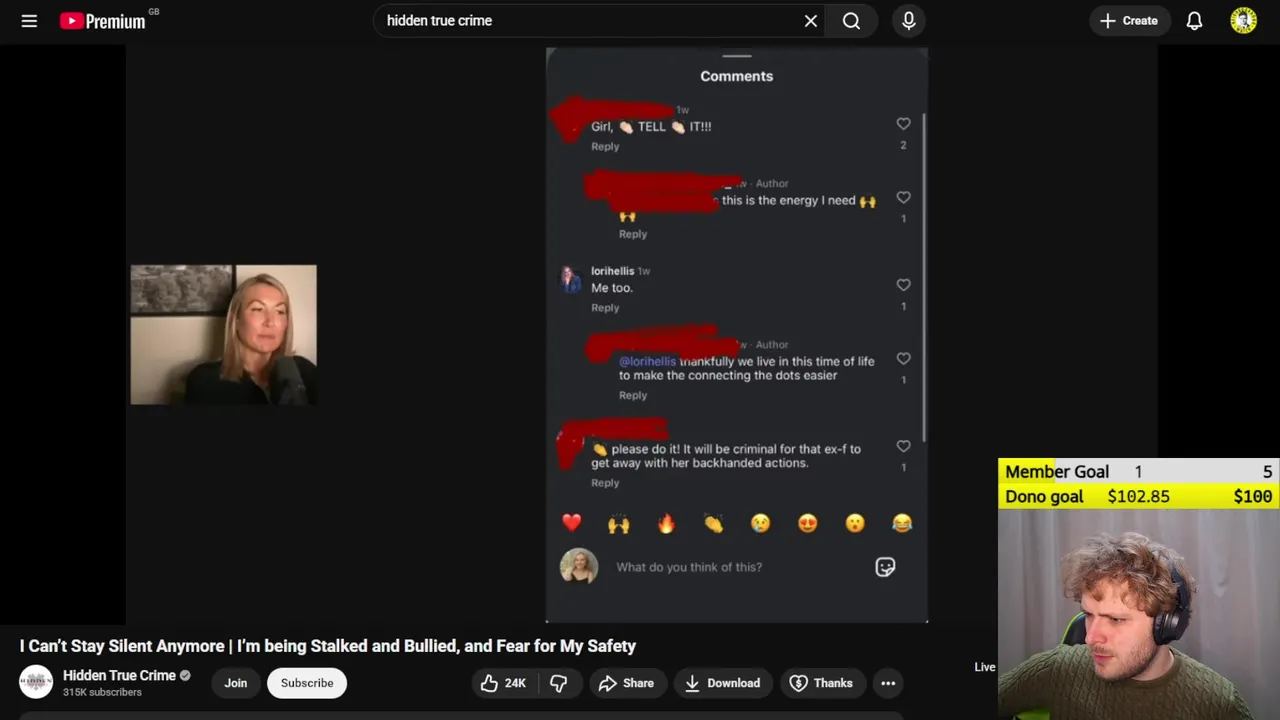Open the Hidden True Crime channel name link
1280x720 pixels.
(x=119, y=675)
